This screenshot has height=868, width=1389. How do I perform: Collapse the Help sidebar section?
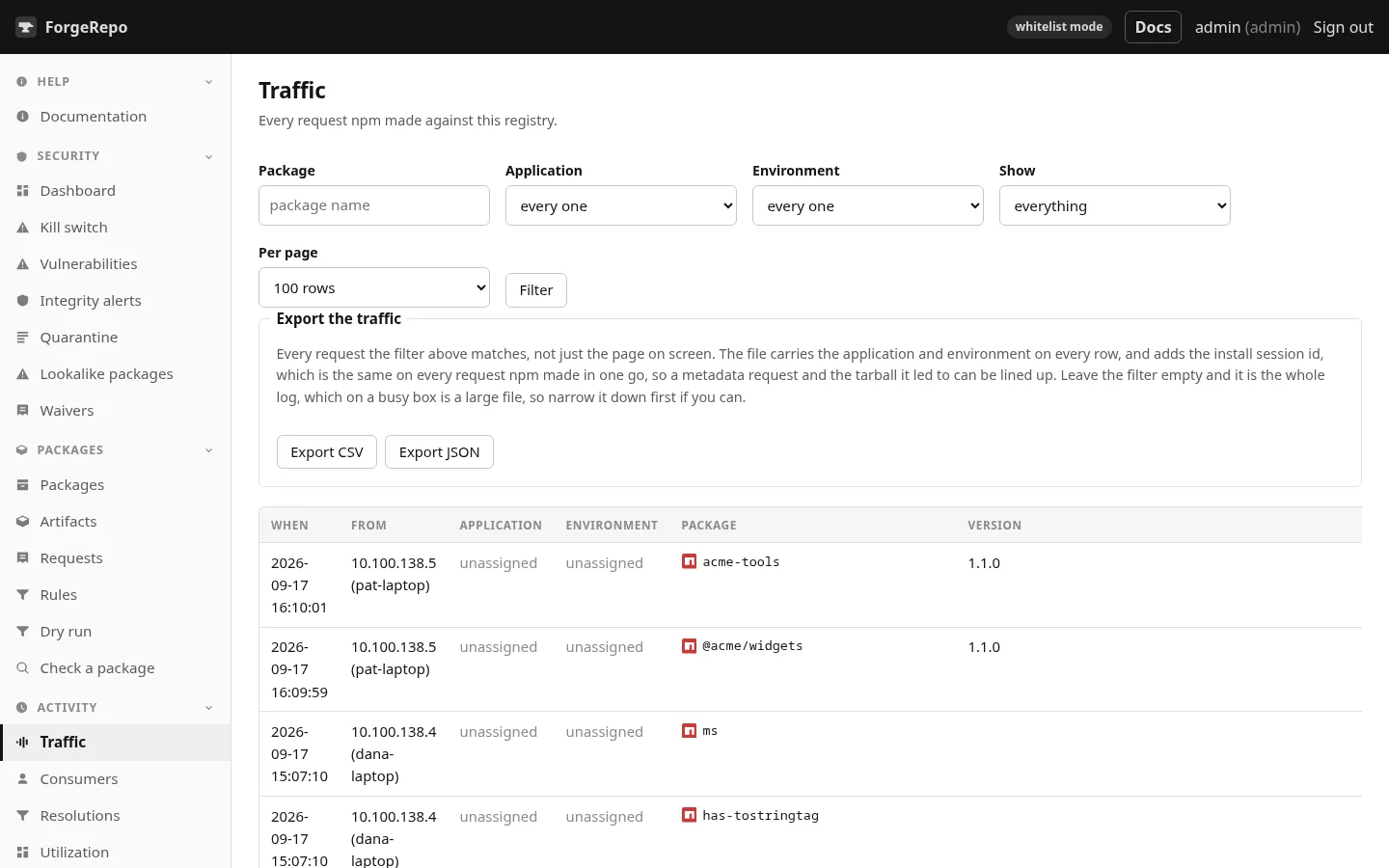click(208, 82)
